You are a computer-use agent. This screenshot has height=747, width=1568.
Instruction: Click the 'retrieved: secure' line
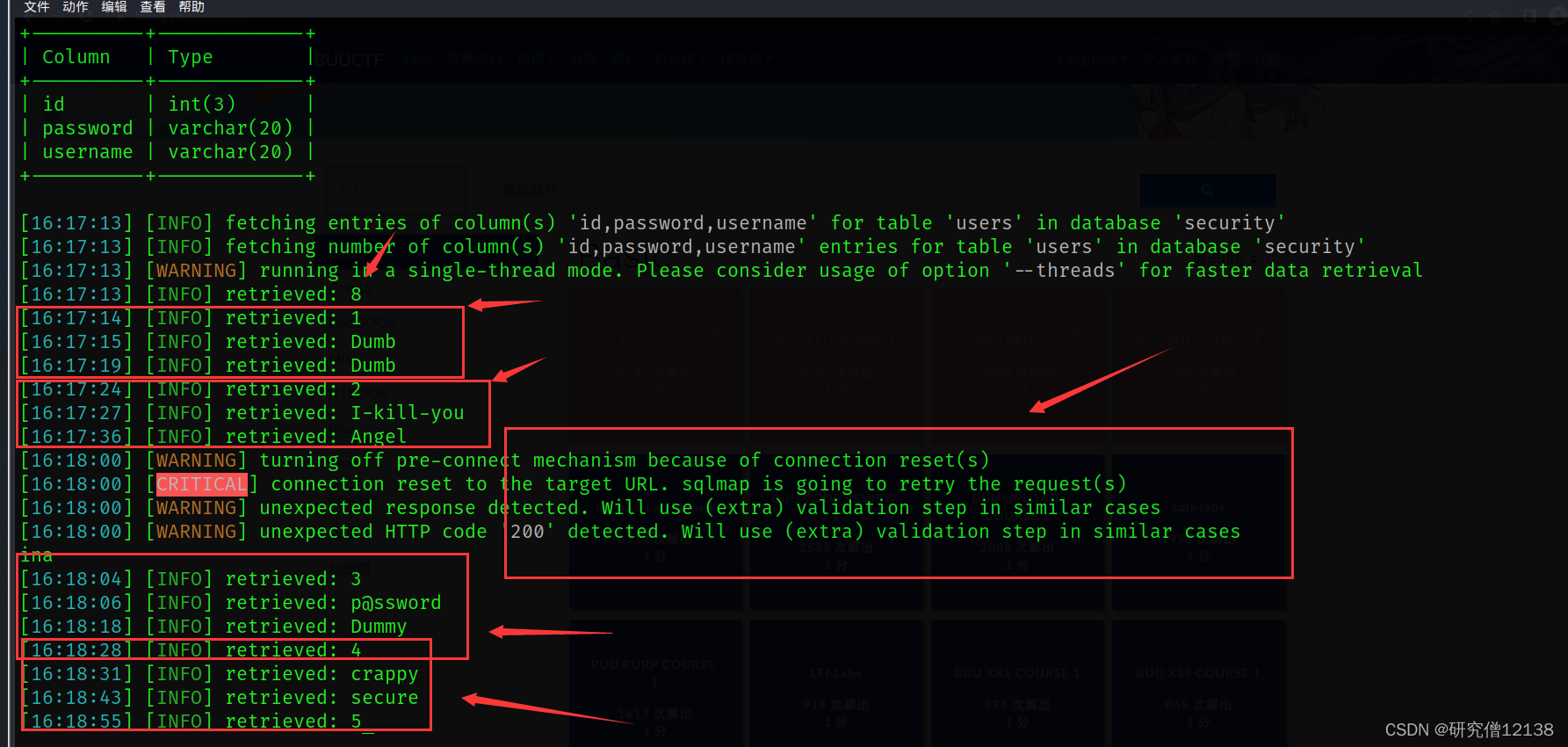pos(220,698)
